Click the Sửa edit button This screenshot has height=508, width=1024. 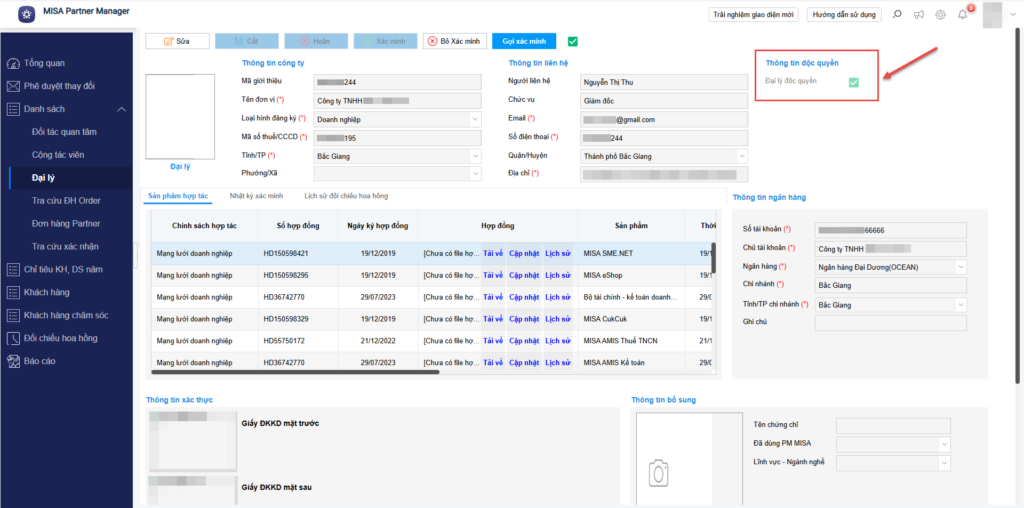pyautogui.click(x=178, y=41)
